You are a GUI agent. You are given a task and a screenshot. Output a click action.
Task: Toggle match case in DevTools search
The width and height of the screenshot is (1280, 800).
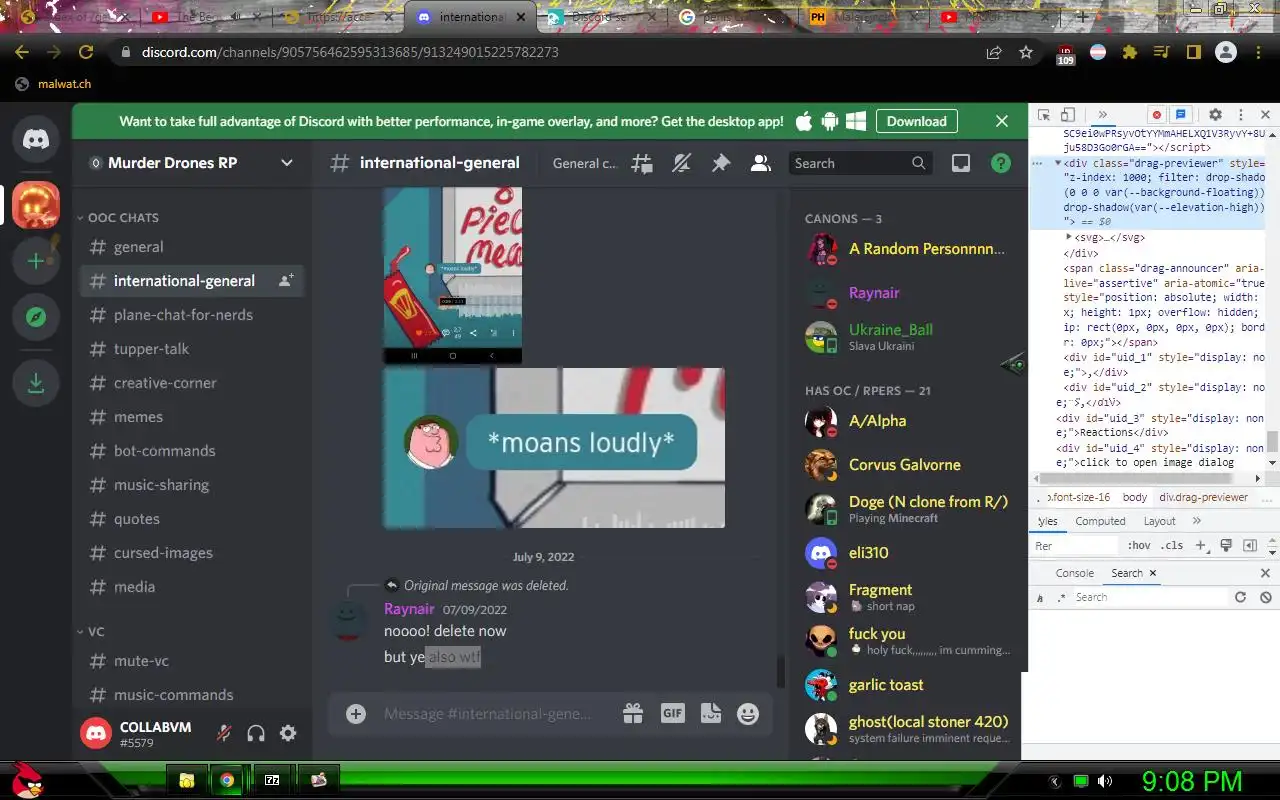pyautogui.click(x=1041, y=597)
